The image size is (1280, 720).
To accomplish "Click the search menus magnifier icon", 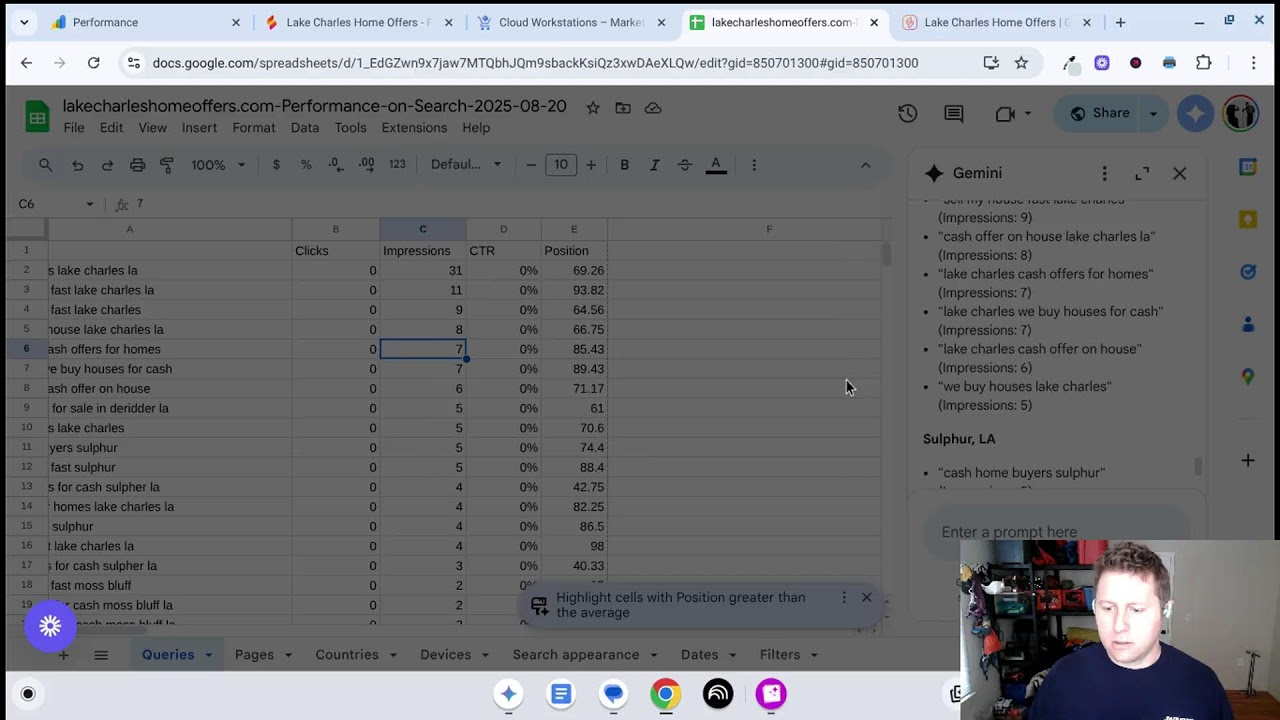I will click(x=45, y=165).
